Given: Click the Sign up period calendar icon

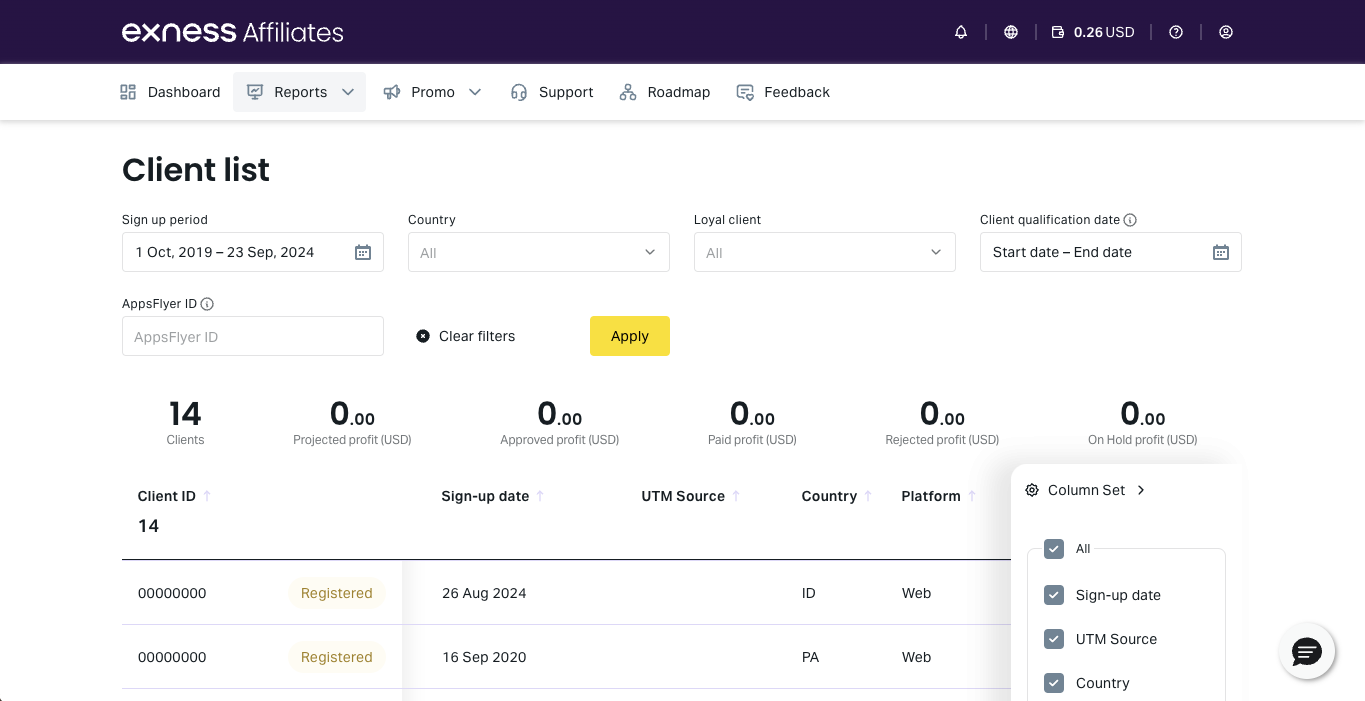Looking at the screenshot, I should (363, 252).
